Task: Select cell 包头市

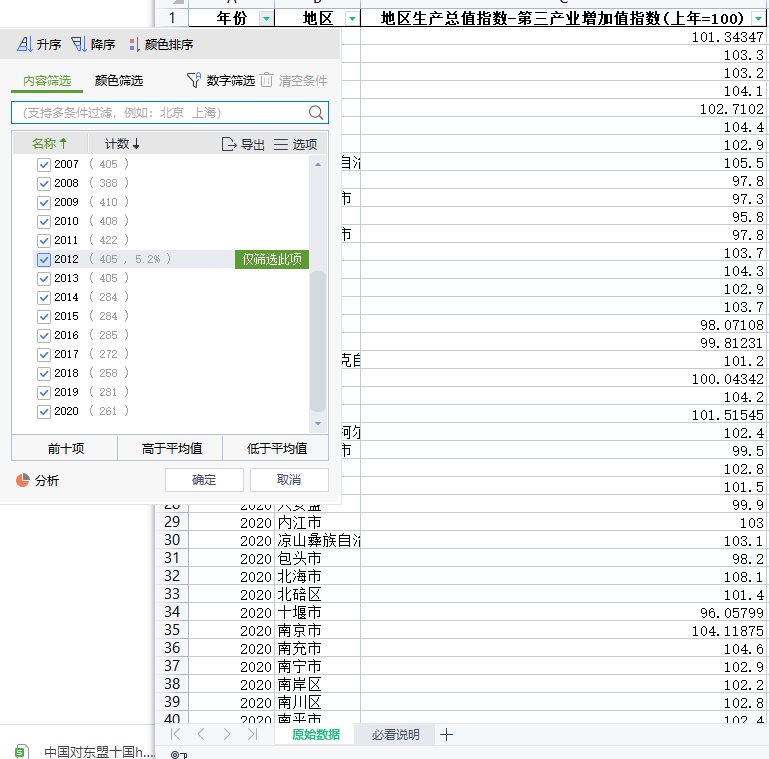Action: pyautogui.click(x=317, y=558)
